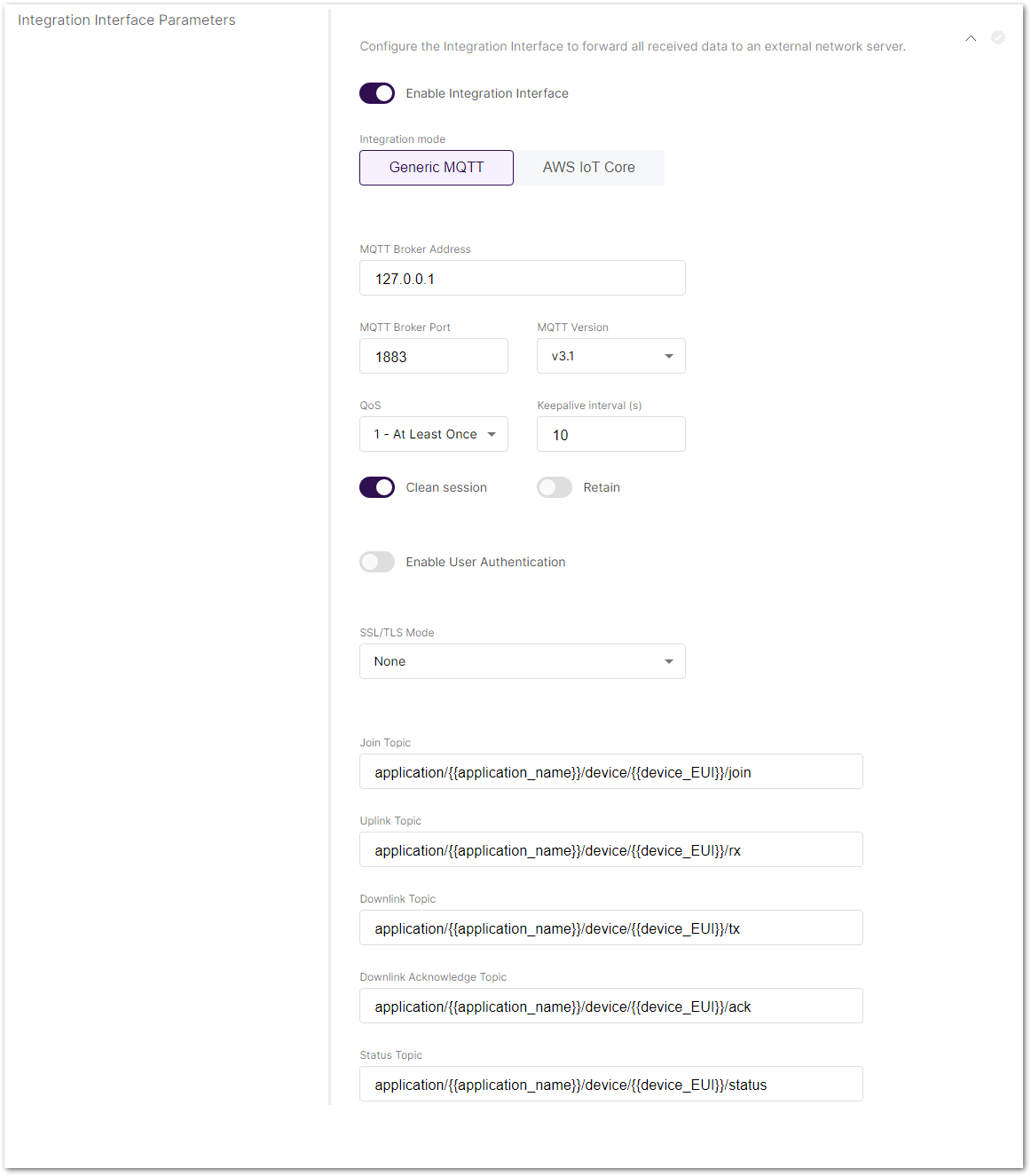Collapse the configuration panel with the chevron icon
This screenshot has height=1176, width=1031.
[x=971, y=39]
